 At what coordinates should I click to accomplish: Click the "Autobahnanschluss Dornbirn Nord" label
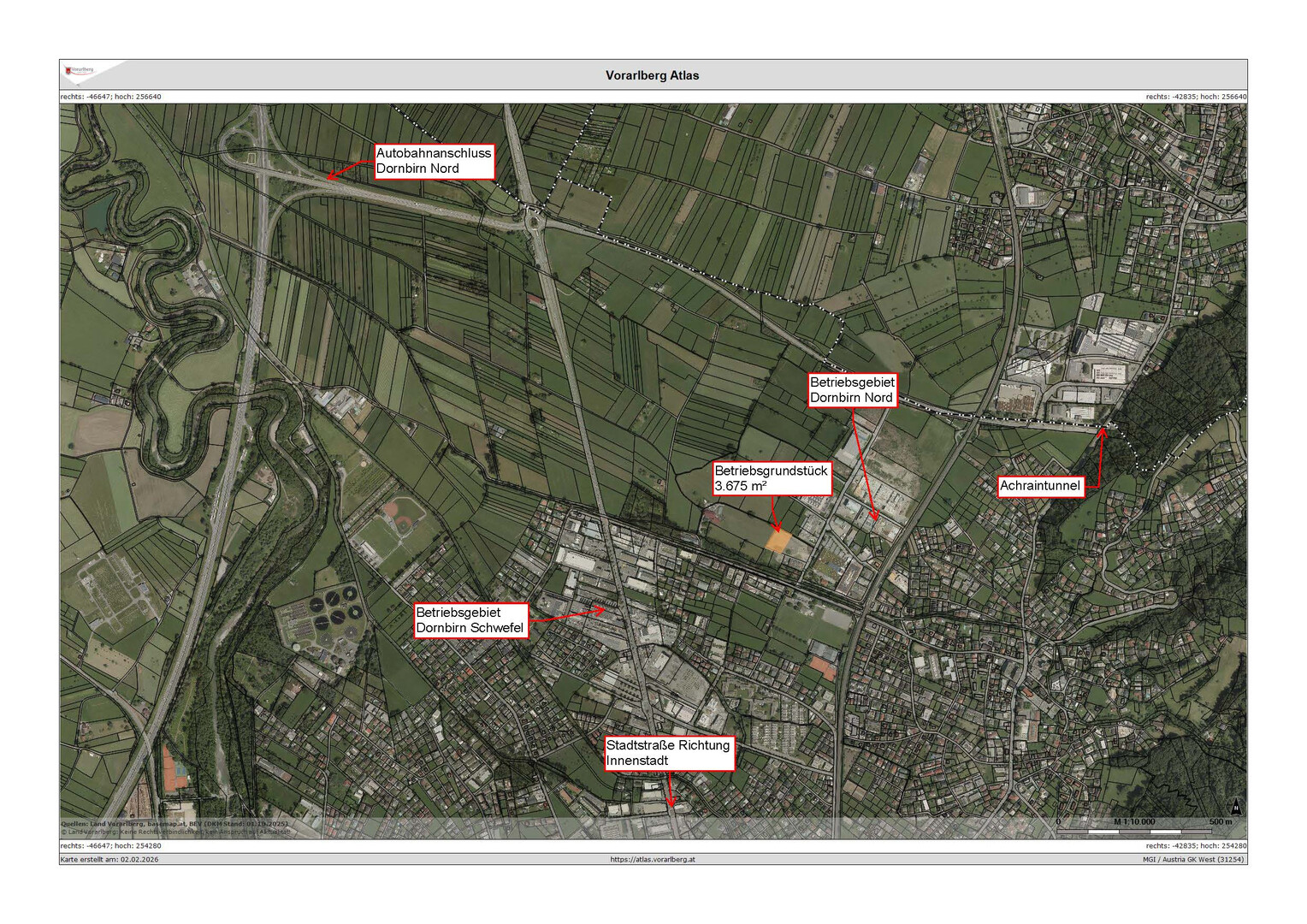pyautogui.click(x=435, y=161)
